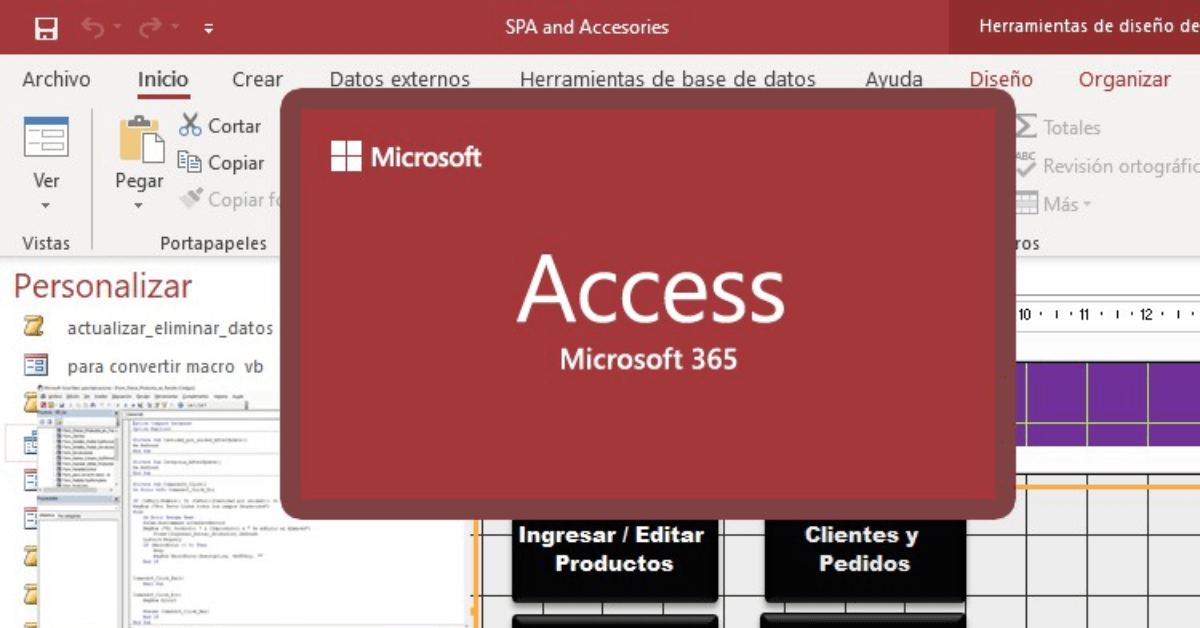Click the SPA and Accesories title
Viewport: 1200px width, 628px height.
(x=587, y=27)
